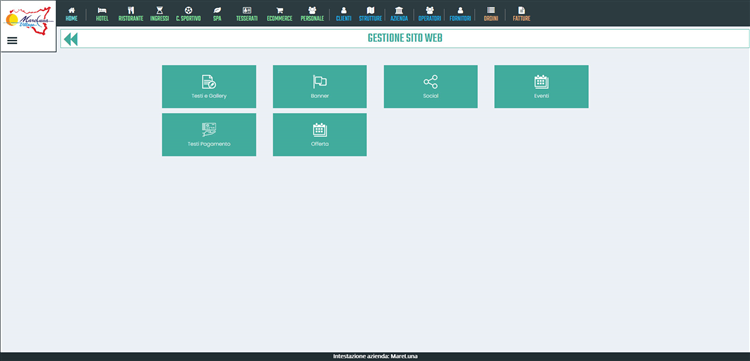Click the Intestazione azienda: MareLuna footer text
Viewport: 750px width, 361px height.
pos(375,356)
